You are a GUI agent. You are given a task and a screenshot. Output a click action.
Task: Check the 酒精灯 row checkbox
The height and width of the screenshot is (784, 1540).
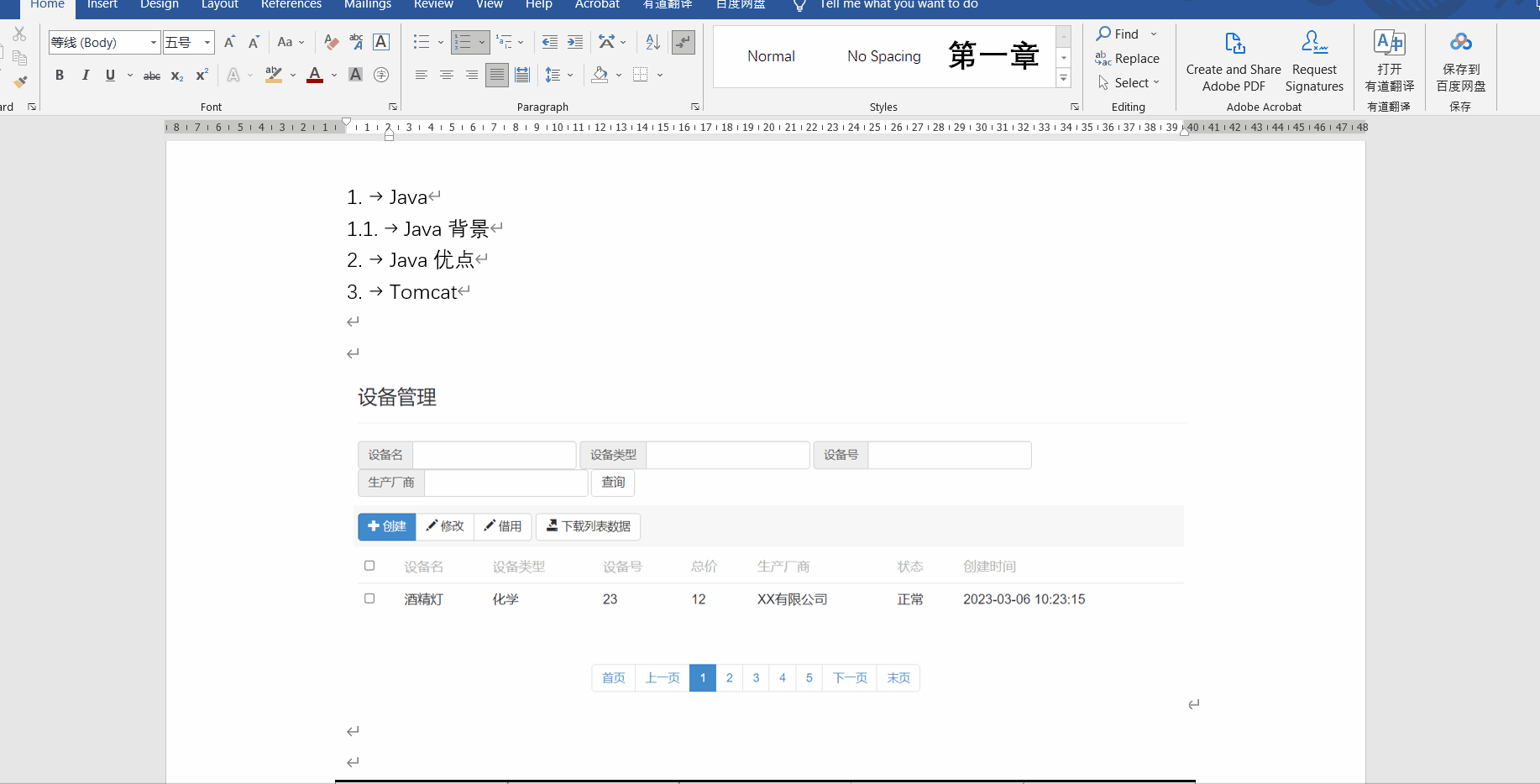(369, 598)
